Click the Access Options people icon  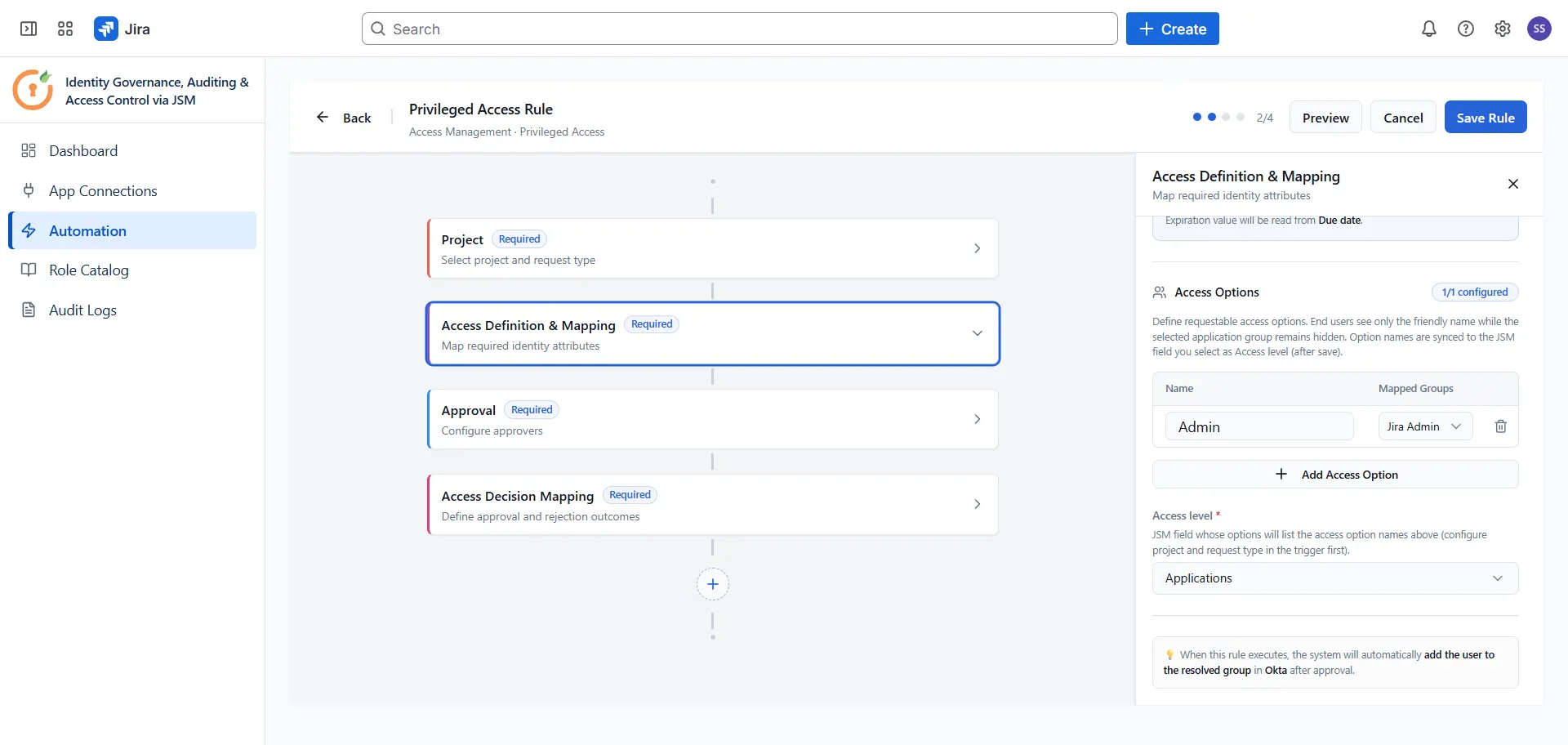[1160, 292]
